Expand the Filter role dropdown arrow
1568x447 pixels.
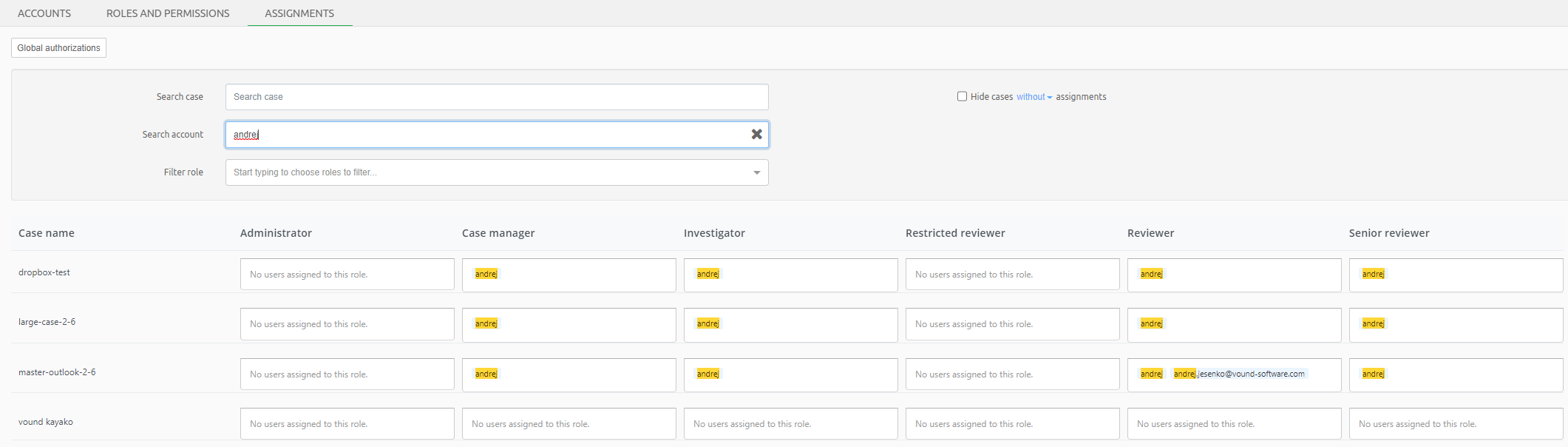[756, 172]
